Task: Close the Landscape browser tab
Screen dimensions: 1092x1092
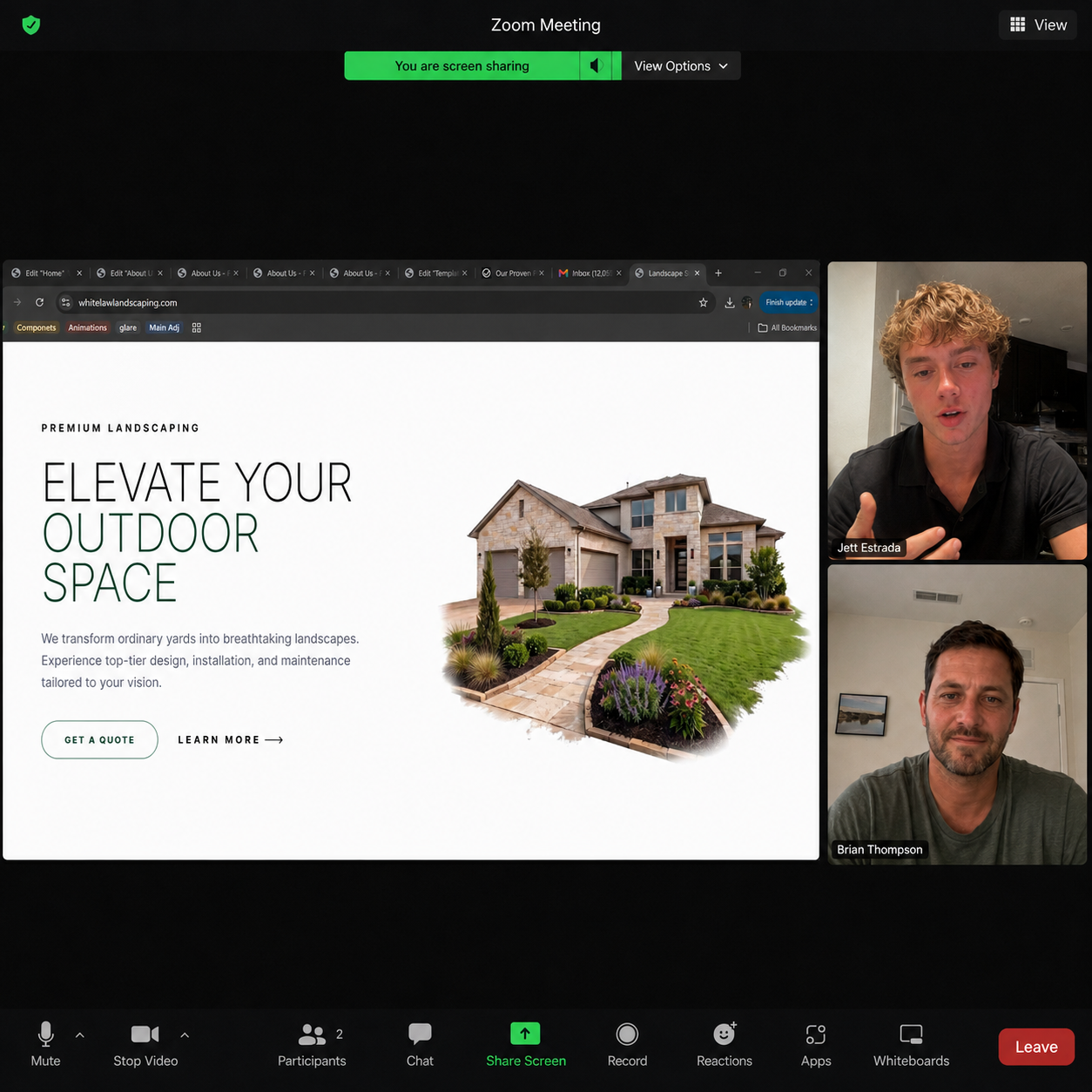Action: [697, 273]
